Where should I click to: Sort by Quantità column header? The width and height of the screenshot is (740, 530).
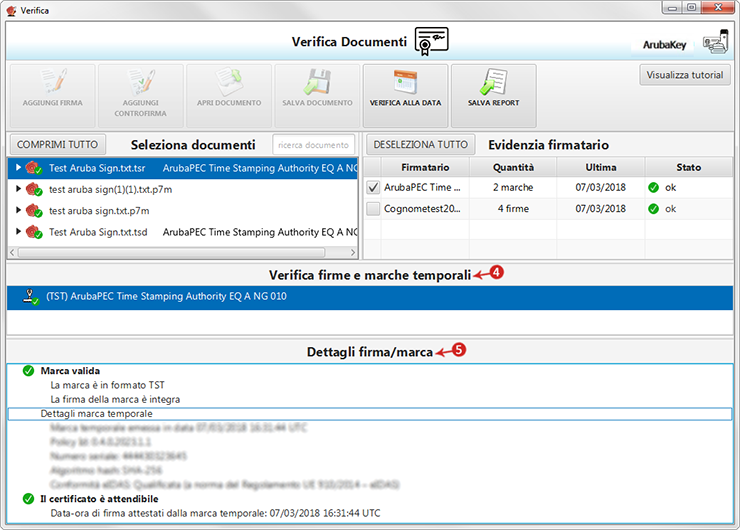pyautogui.click(x=513, y=168)
